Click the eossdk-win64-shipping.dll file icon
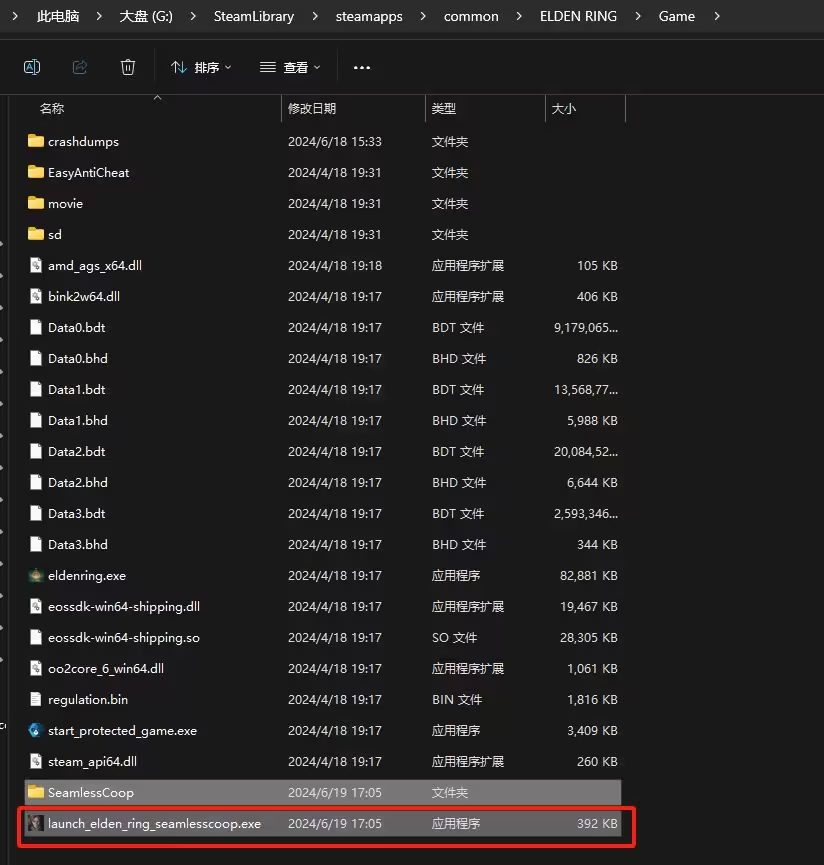The image size is (824, 865). (x=36, y=606)
